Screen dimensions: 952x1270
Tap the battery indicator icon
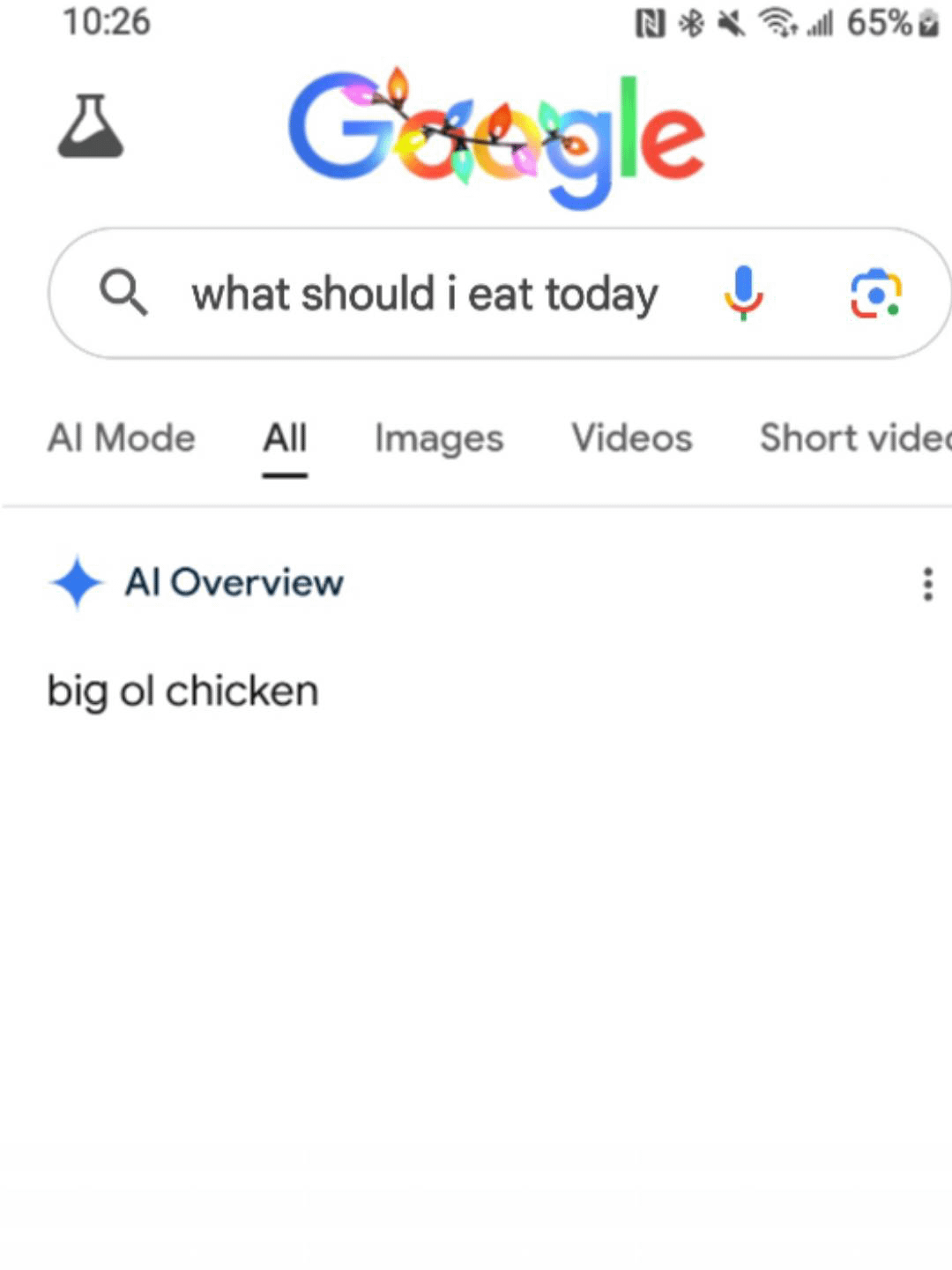(x=928, y=24)
